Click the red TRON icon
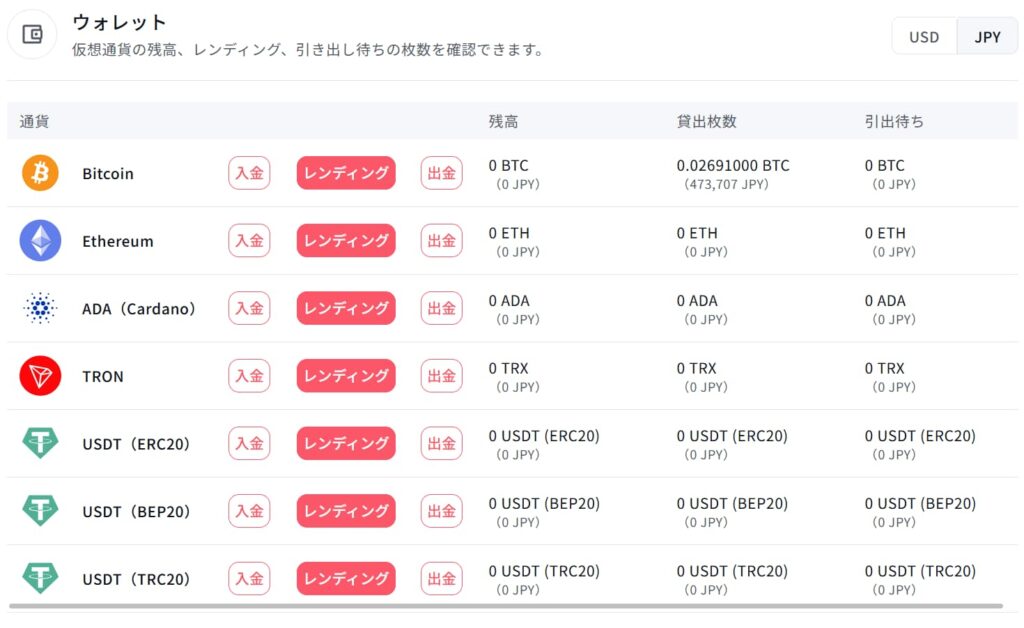The image size is (1024, 628). 40,376
